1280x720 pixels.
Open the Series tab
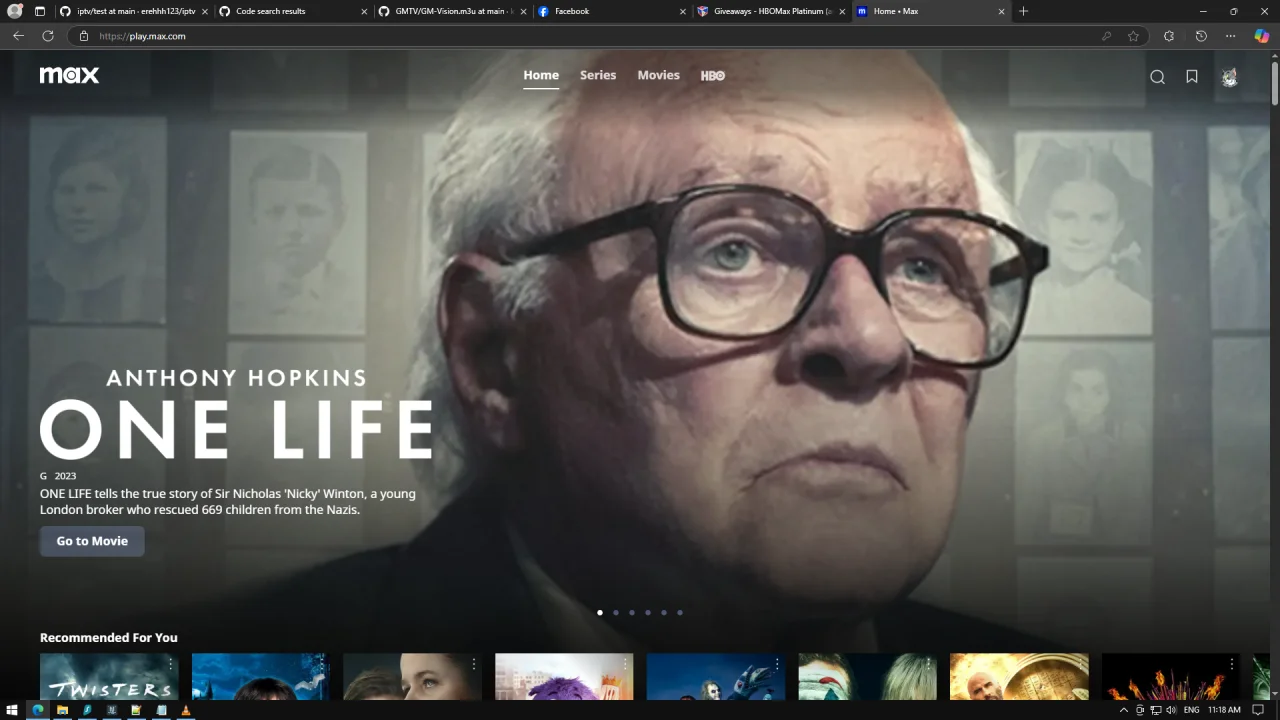point(598,75)
